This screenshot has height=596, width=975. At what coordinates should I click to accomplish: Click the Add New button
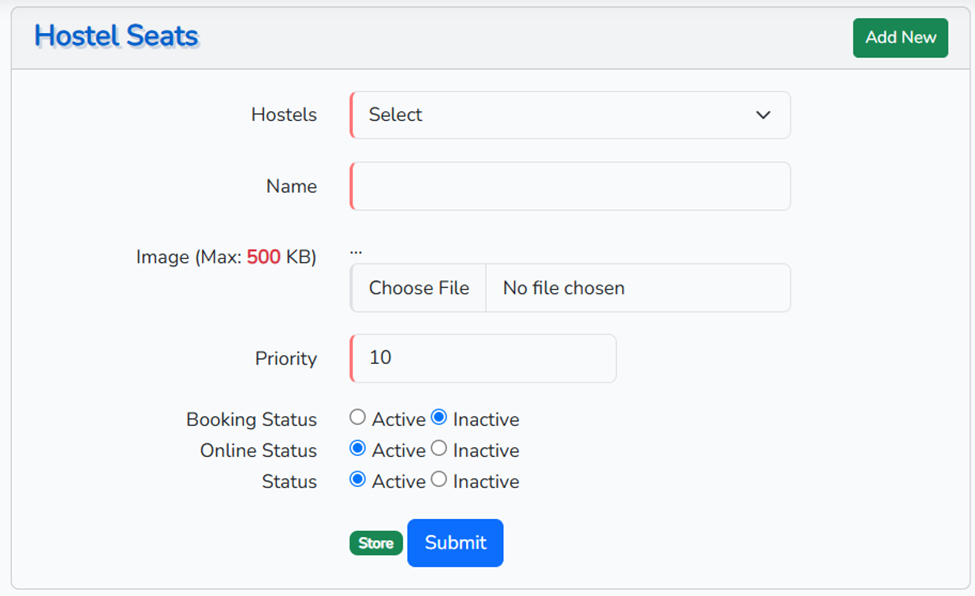[x=900, y=38]
